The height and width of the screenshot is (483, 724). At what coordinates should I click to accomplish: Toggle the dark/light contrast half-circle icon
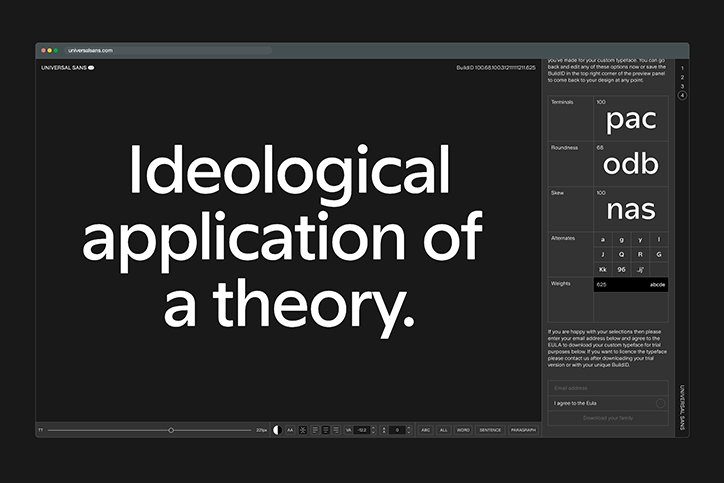(x=278, y=430)
